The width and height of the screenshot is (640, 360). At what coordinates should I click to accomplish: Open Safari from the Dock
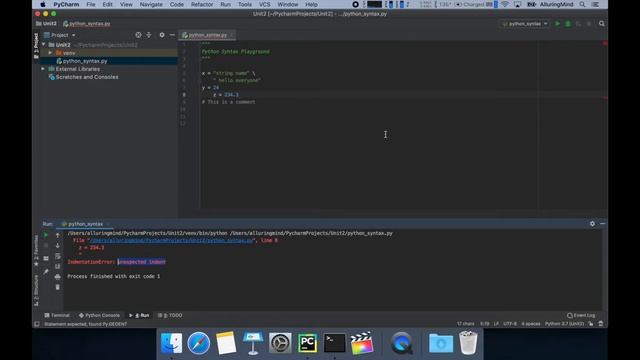pos(199,343)
